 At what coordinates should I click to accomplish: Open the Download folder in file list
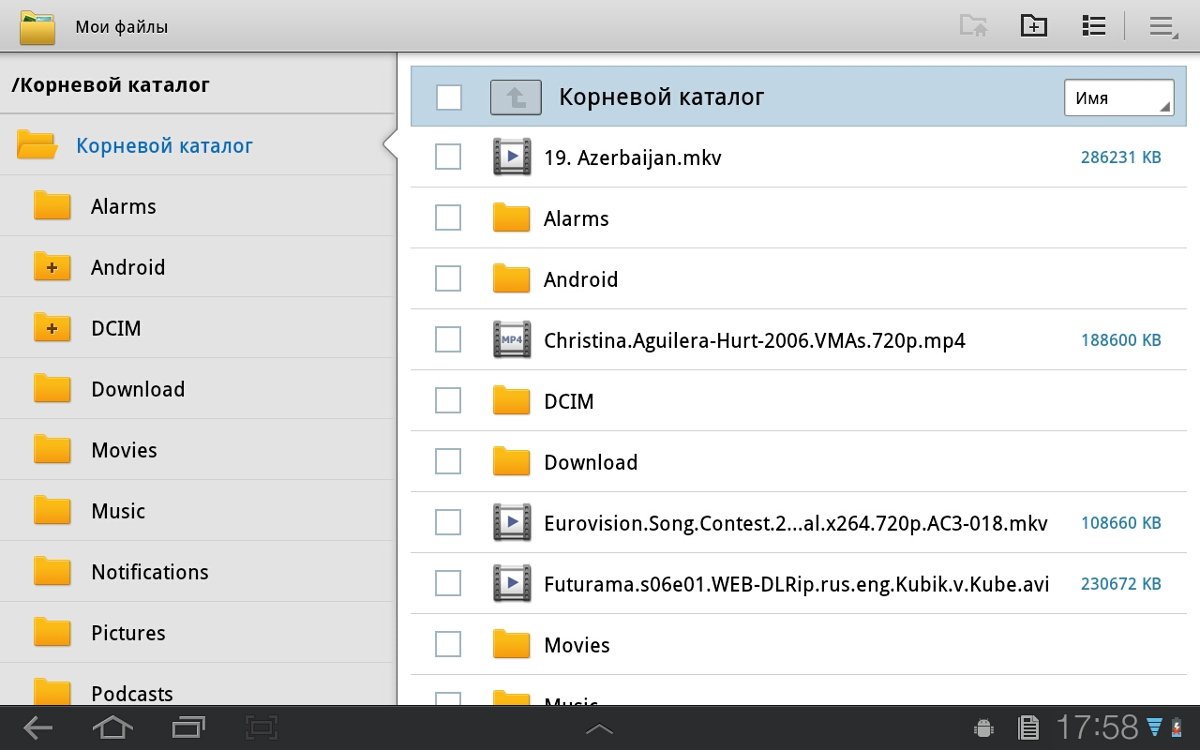click(590, 462)
